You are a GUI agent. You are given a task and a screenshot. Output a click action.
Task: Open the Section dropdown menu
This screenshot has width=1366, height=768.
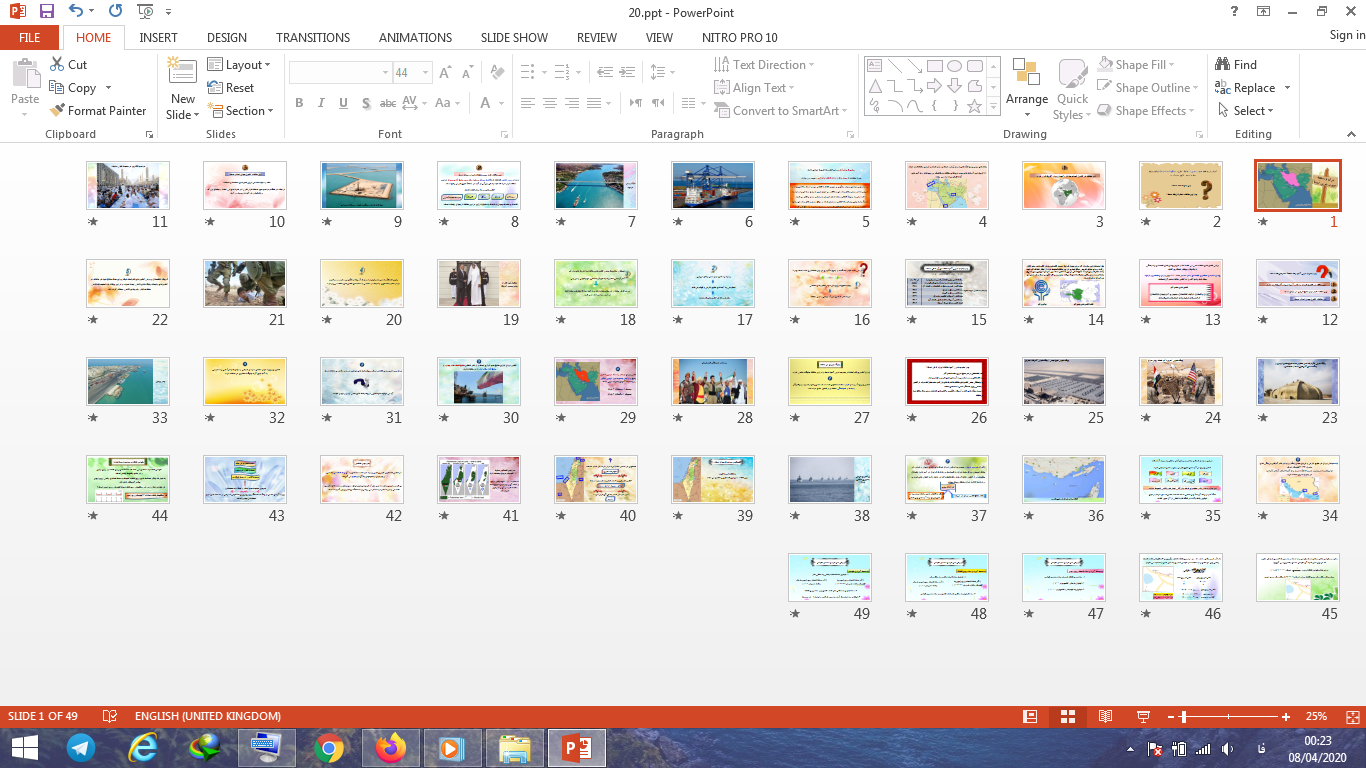[239, 111]
